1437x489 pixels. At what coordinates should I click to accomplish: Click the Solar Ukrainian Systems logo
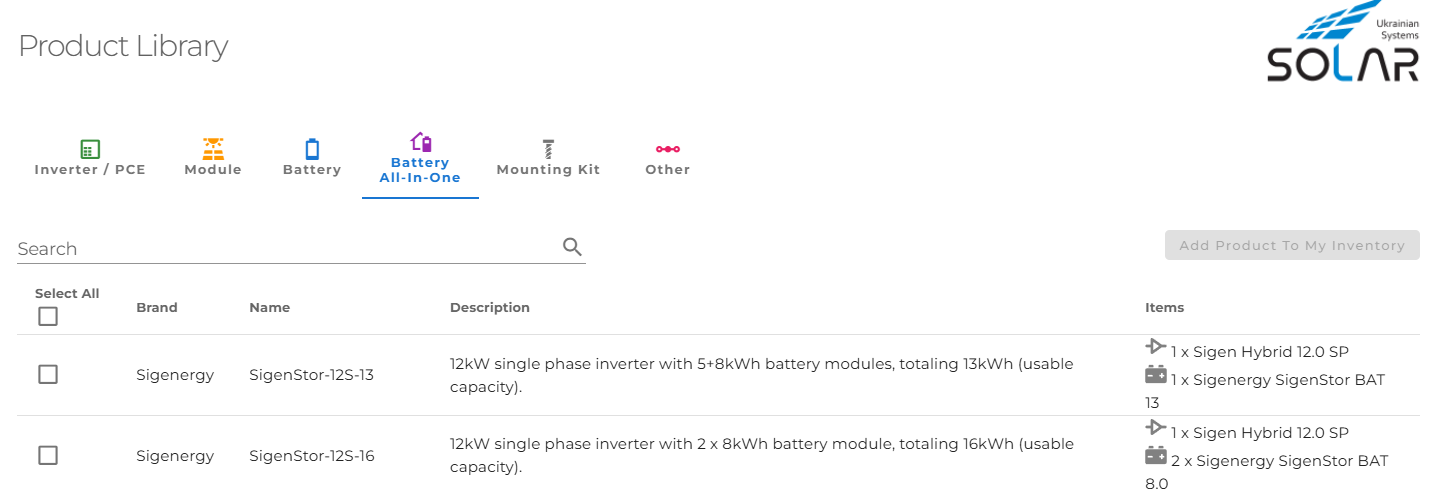pos(1342,44)
